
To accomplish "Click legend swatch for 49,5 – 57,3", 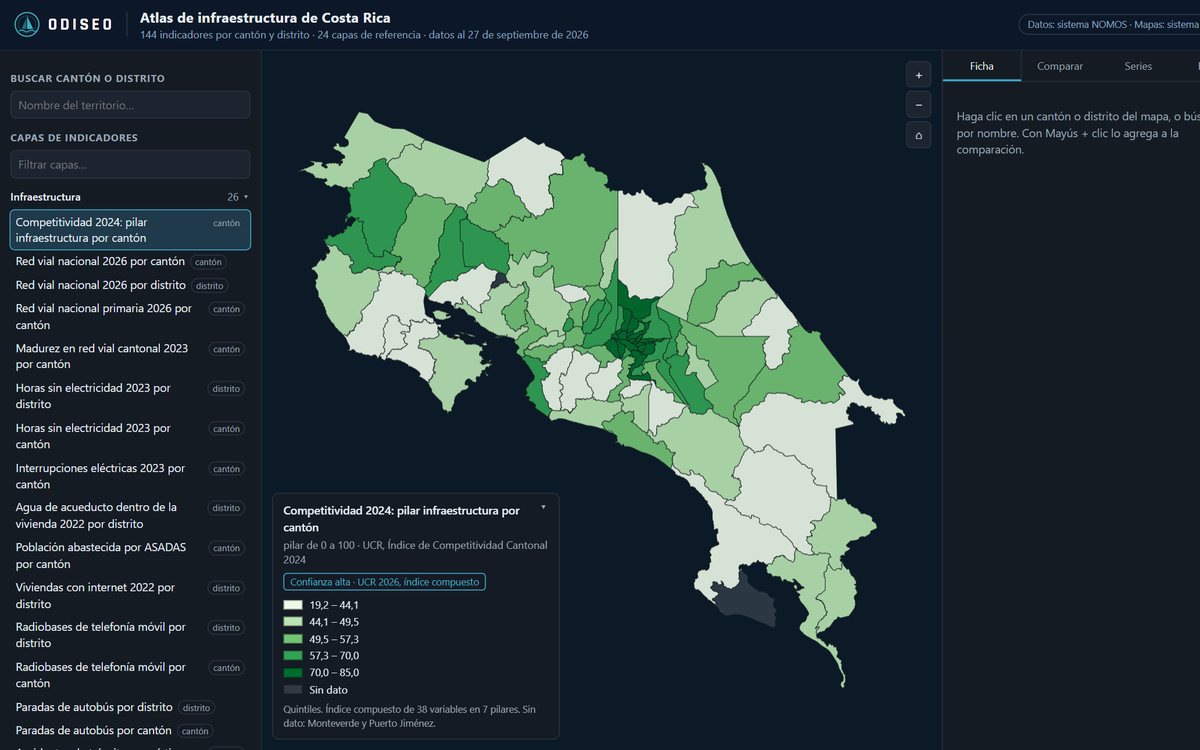I will (x=293, y=639).
